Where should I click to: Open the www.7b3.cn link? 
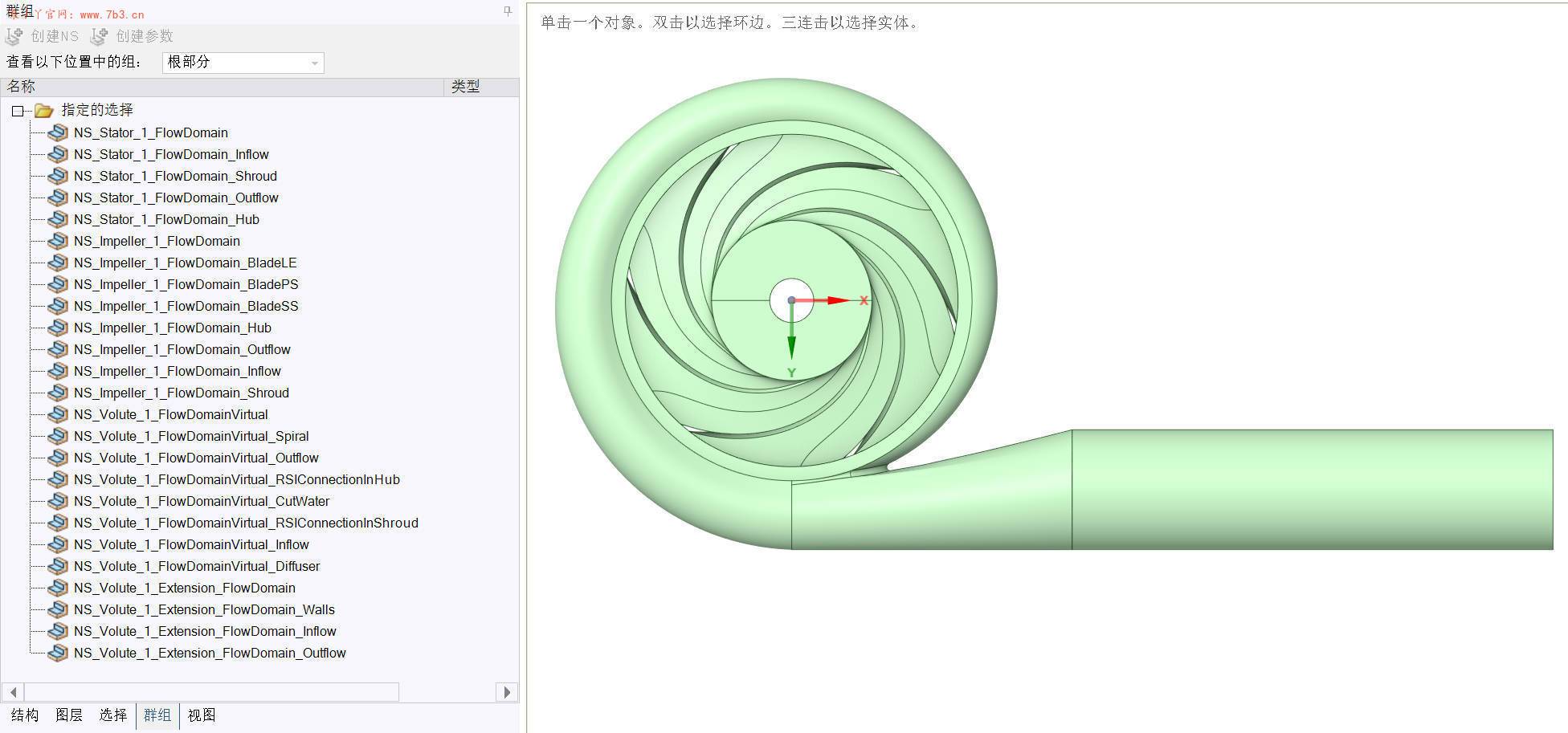click(112, 13)
